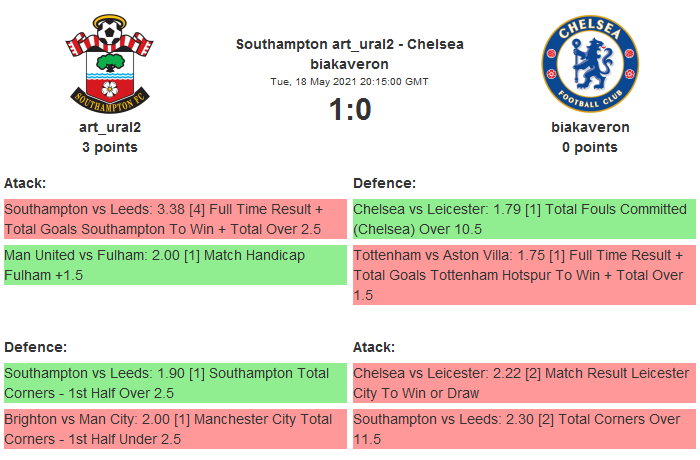Click the Southampton FC club crest

[x=110, y=62]
